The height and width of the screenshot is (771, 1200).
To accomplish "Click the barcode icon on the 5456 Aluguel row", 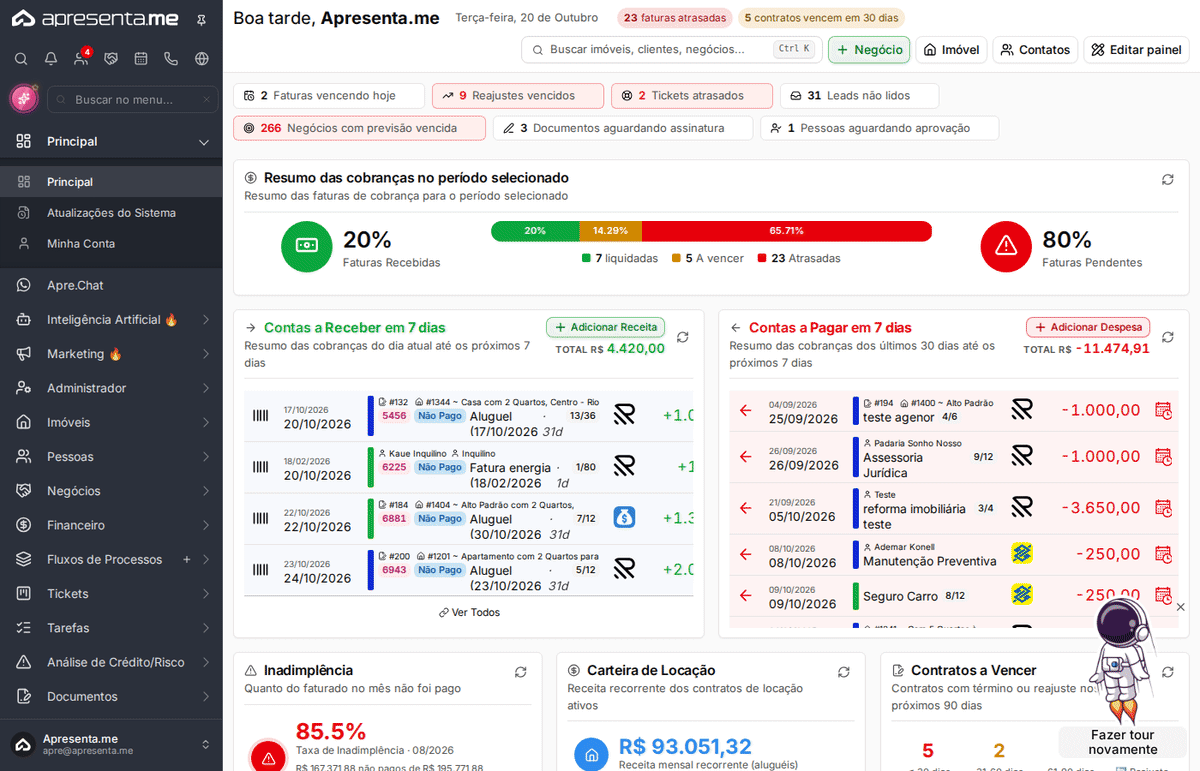I will pos(261,415).
